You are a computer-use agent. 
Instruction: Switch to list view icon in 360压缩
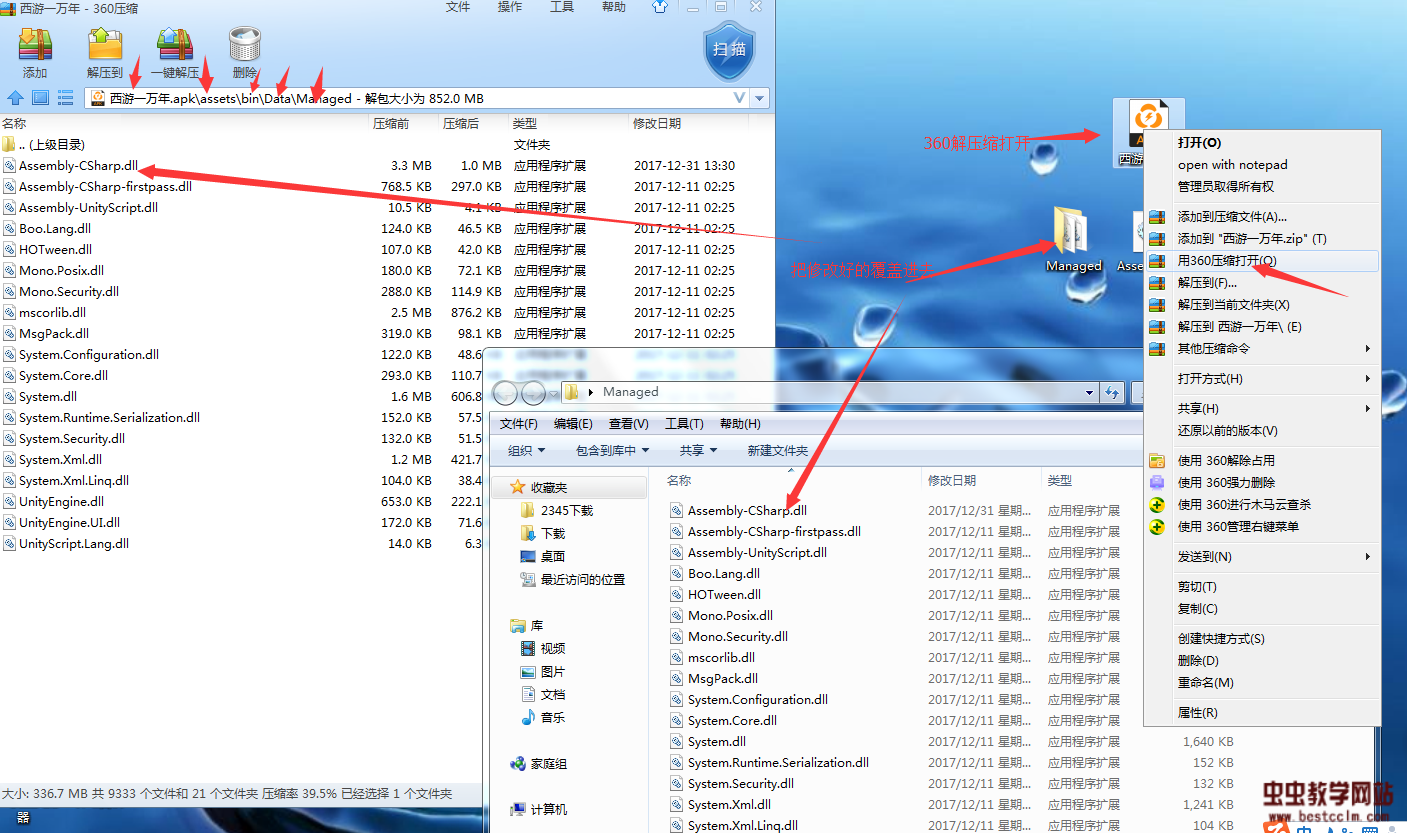[x=65, y=98]
